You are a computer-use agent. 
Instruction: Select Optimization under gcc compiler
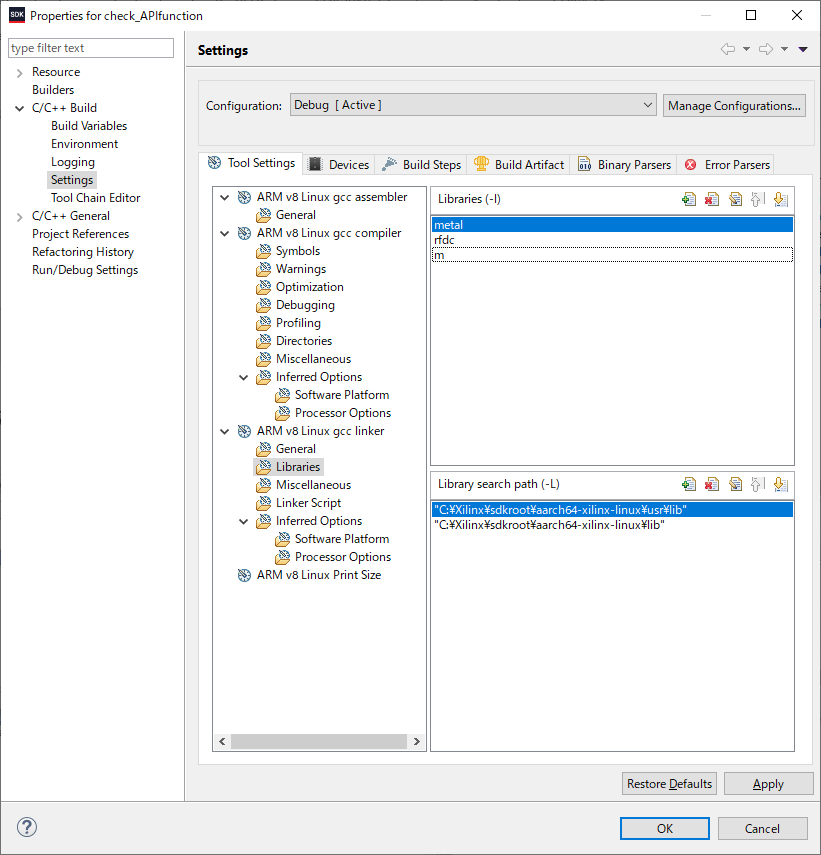(310, 287)
